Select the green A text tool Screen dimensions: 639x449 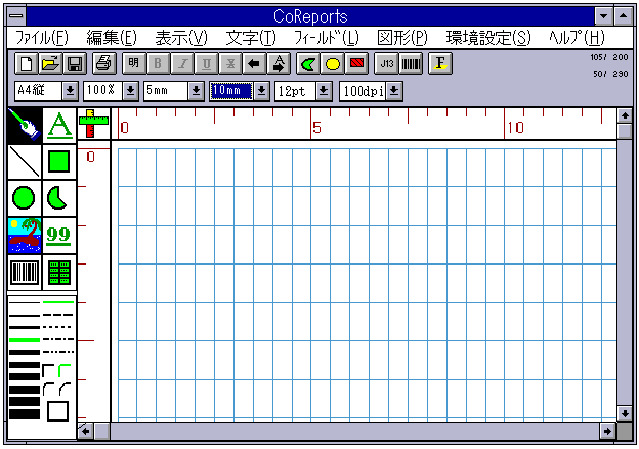pos(59,125)
